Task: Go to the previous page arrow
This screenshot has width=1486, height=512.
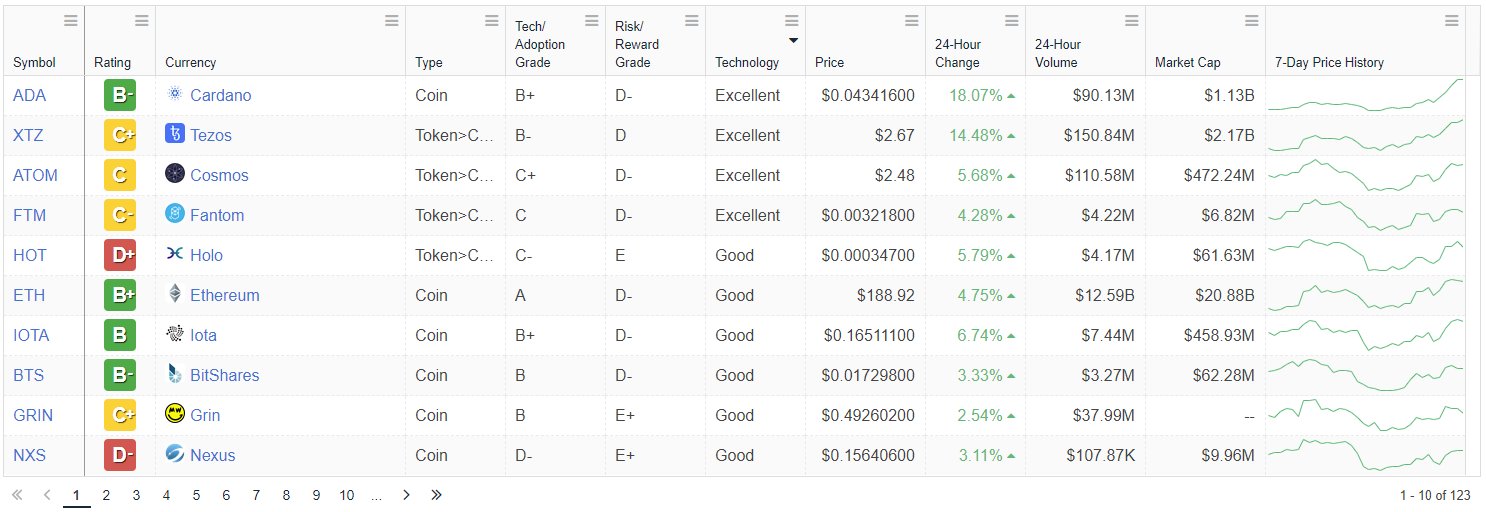Action: click(x=47, y=494)
